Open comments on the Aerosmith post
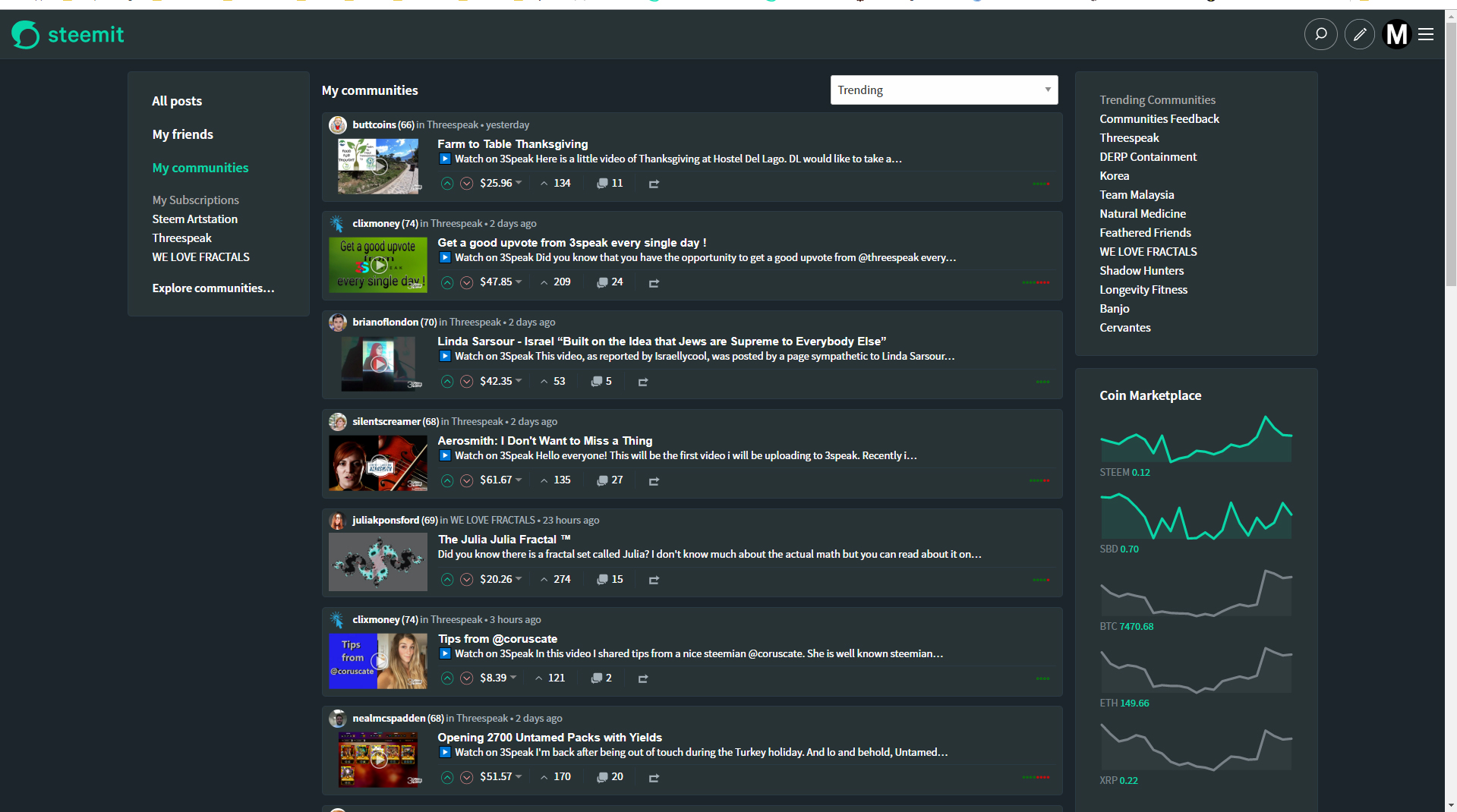1457x812 pixels. pyautogui.click(x=610, y=480)
